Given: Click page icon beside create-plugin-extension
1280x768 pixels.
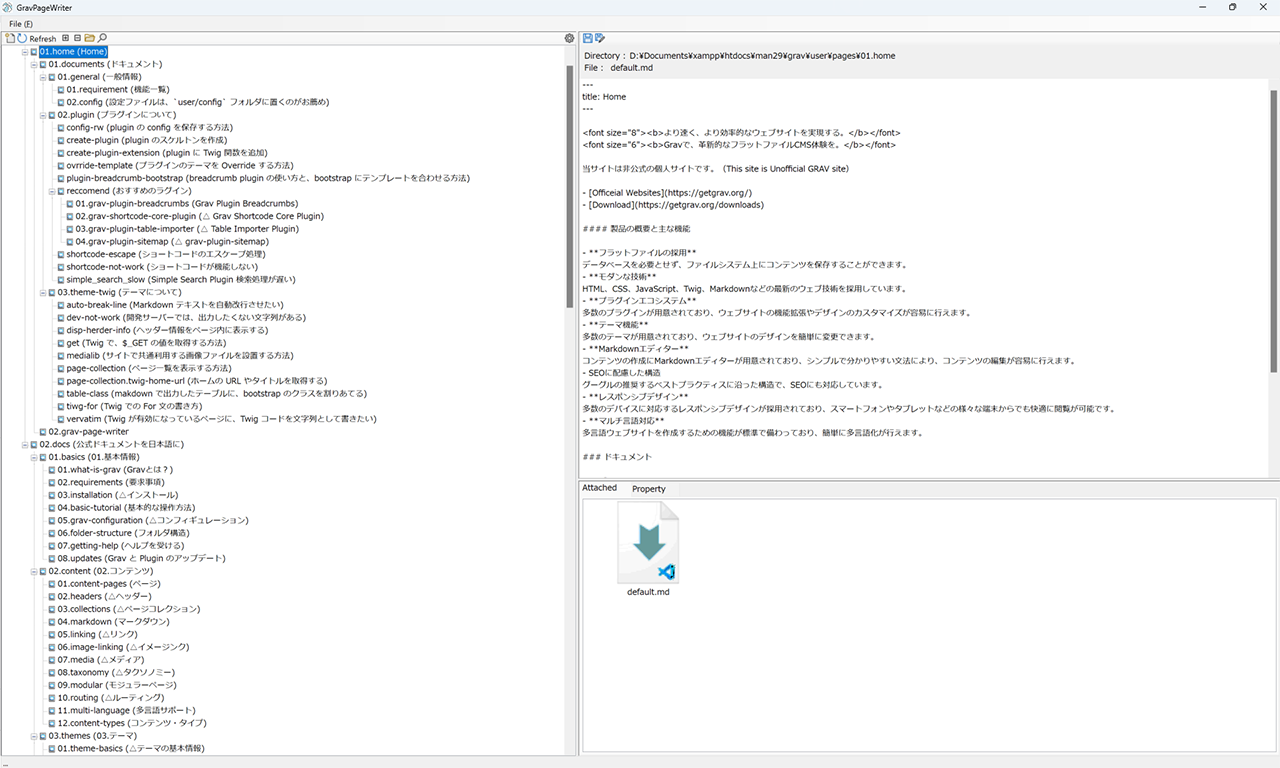Looking at the screenshot, I should 61,153.
